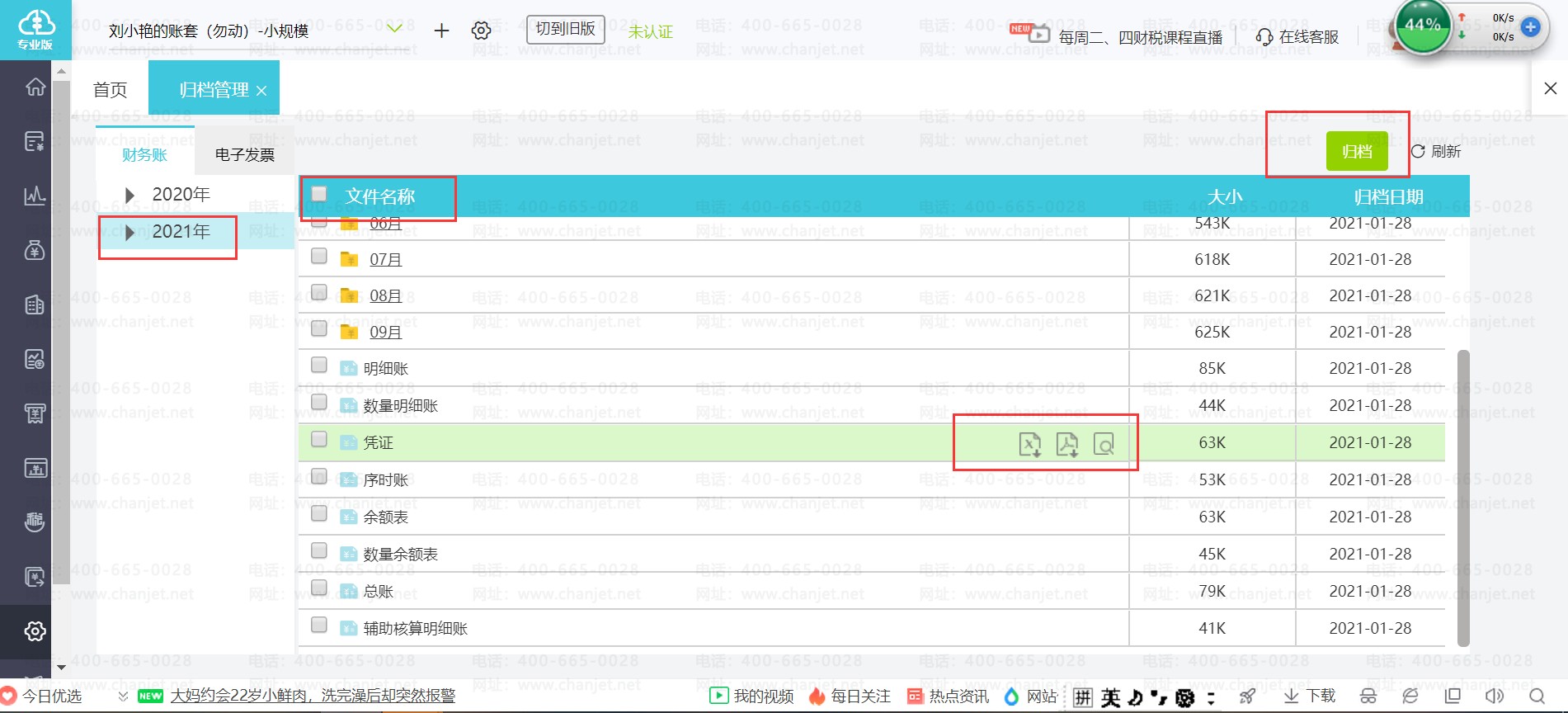The image size is (1568, 713).
Task: Check the 明细账 row checkbox
Action: point(319,365)
